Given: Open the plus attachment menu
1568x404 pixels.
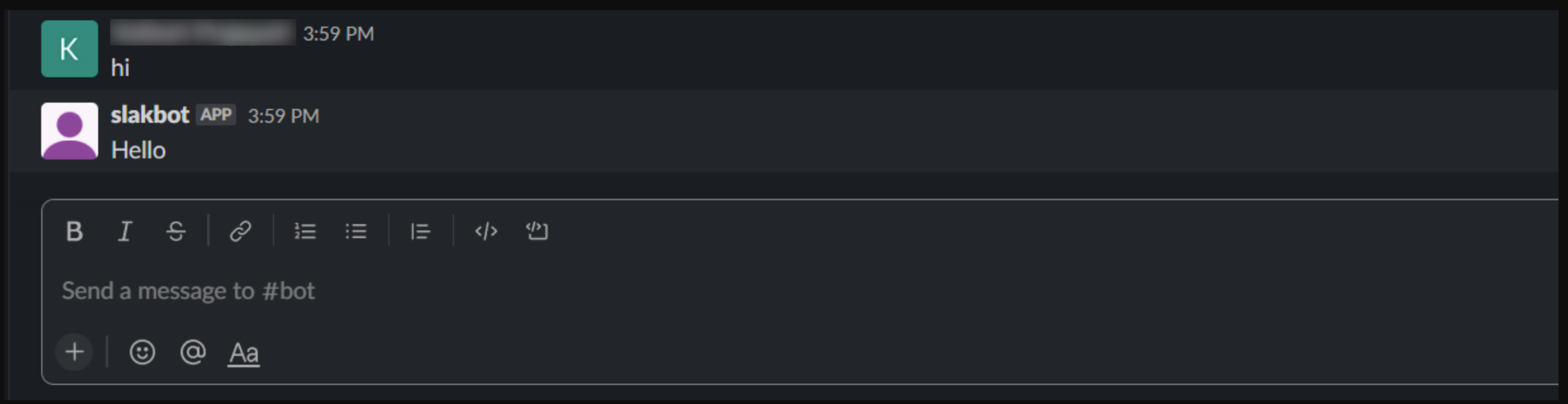Looking at the screenshot, I should (x=75, y=352).
